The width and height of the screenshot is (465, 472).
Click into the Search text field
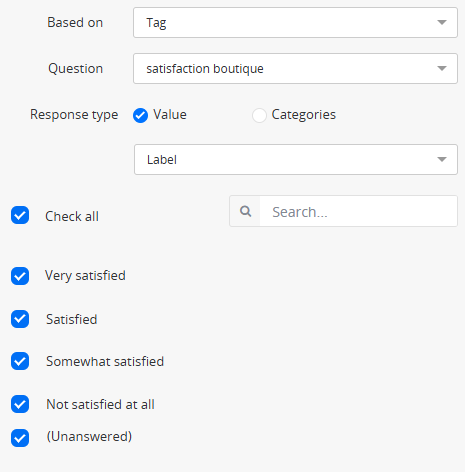358,211
